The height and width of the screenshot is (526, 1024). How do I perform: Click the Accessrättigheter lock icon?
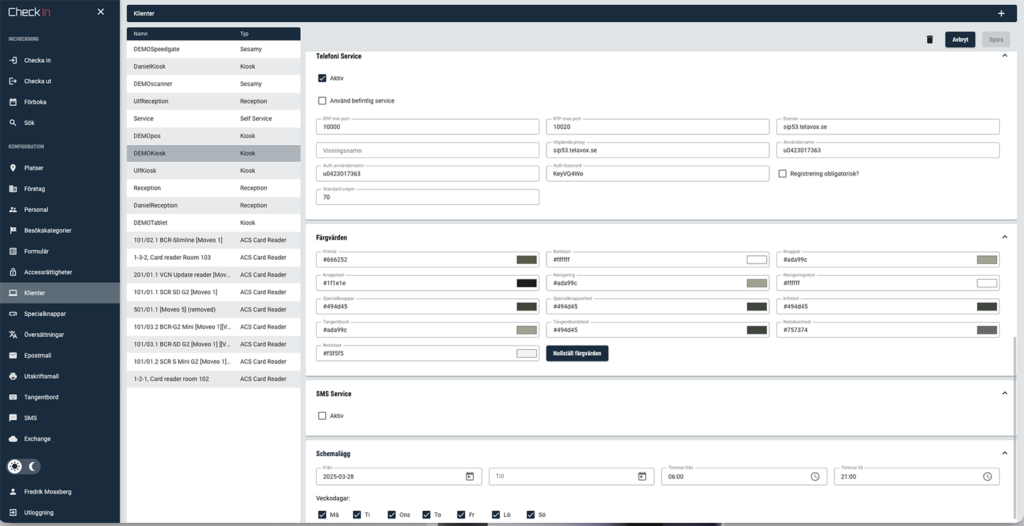pyautogui.click(x=13, y=272)
